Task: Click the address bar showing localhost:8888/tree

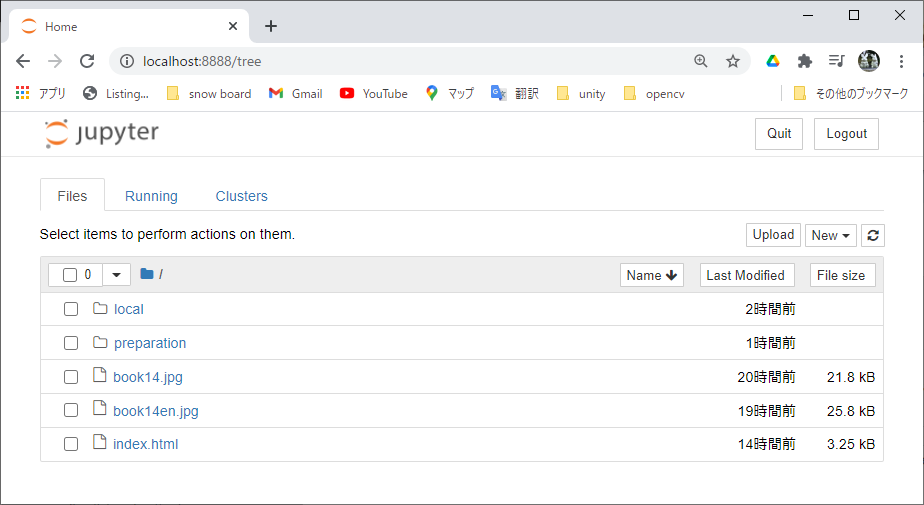Action: pyautogui.click(x=400, y=61)
